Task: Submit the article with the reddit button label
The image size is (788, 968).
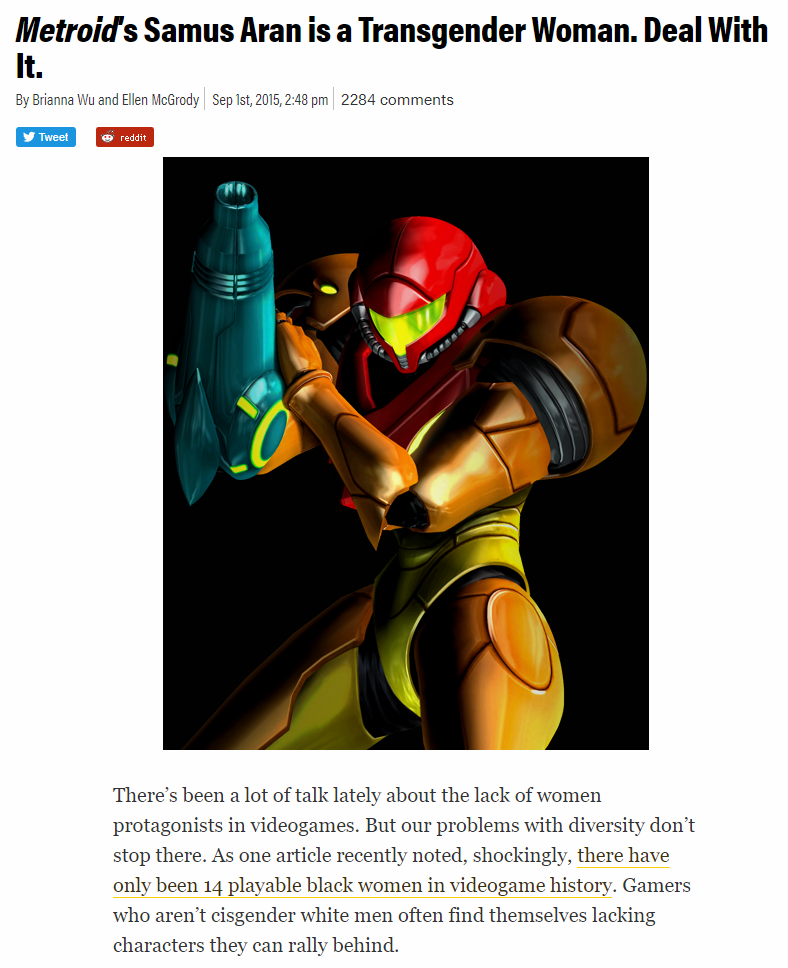Action: point(133,138)
